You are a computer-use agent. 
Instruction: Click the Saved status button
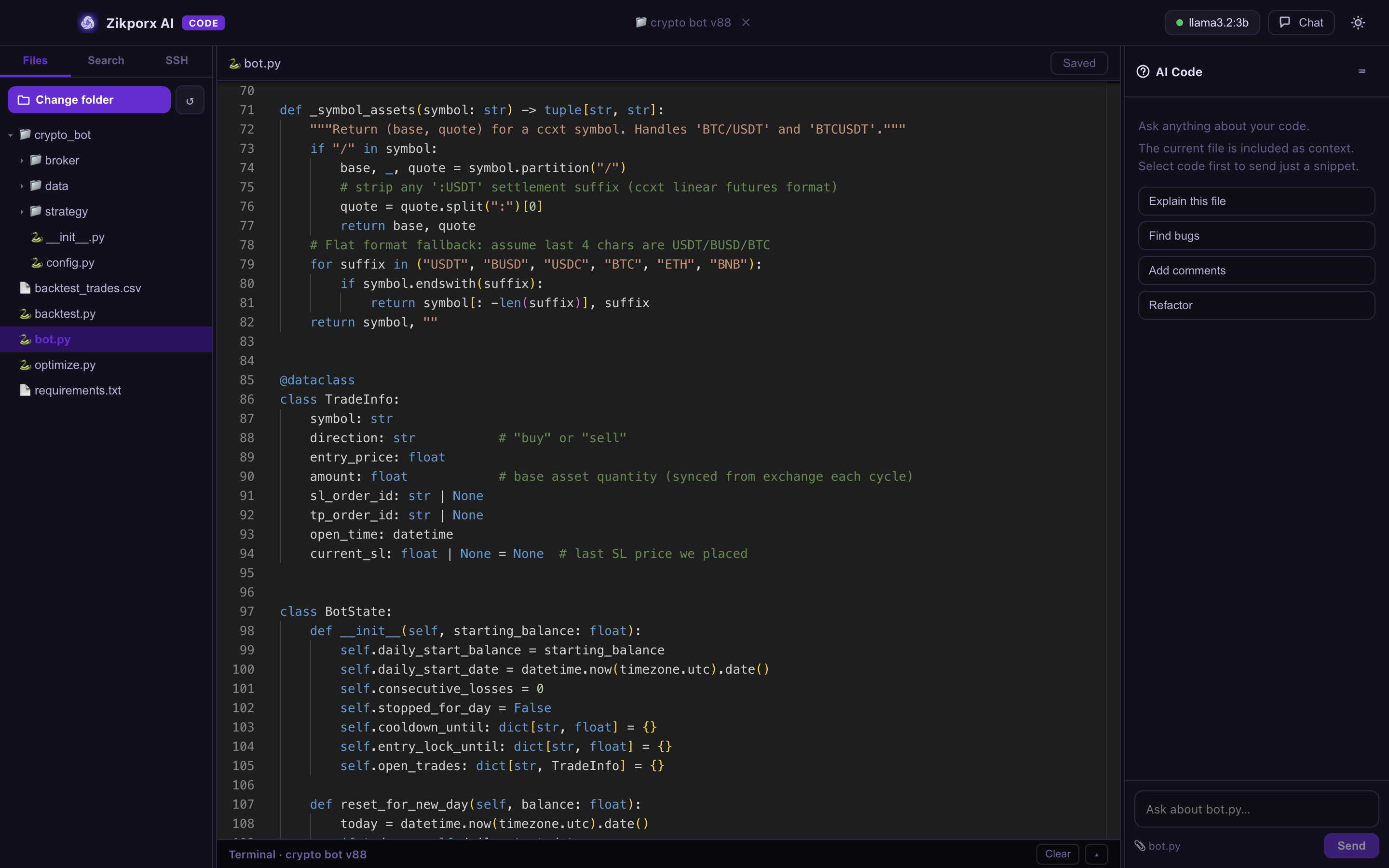coord(1078,63)
